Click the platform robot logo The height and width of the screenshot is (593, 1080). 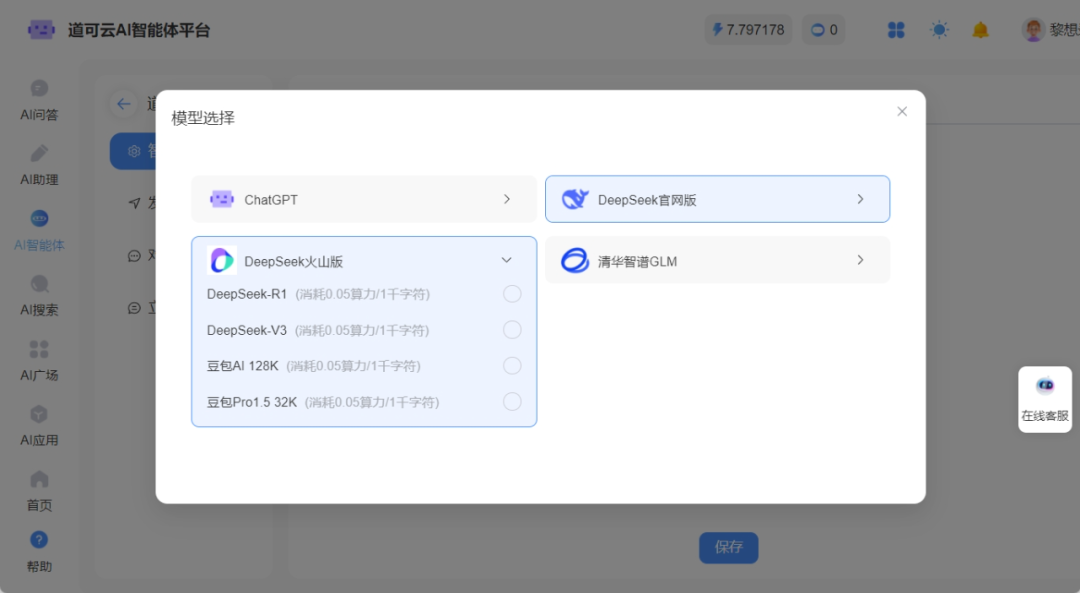[42, 30]
